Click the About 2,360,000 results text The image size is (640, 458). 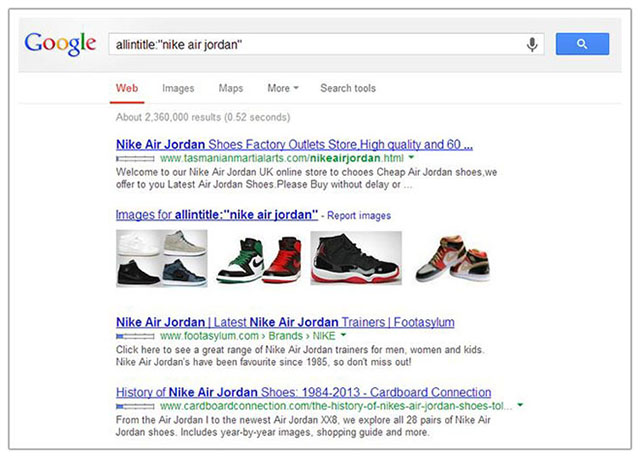click(203, 118)
